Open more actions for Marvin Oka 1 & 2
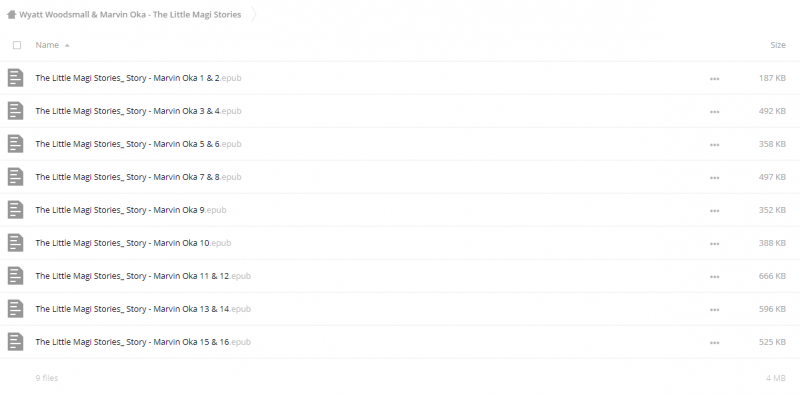 [714, 79]
